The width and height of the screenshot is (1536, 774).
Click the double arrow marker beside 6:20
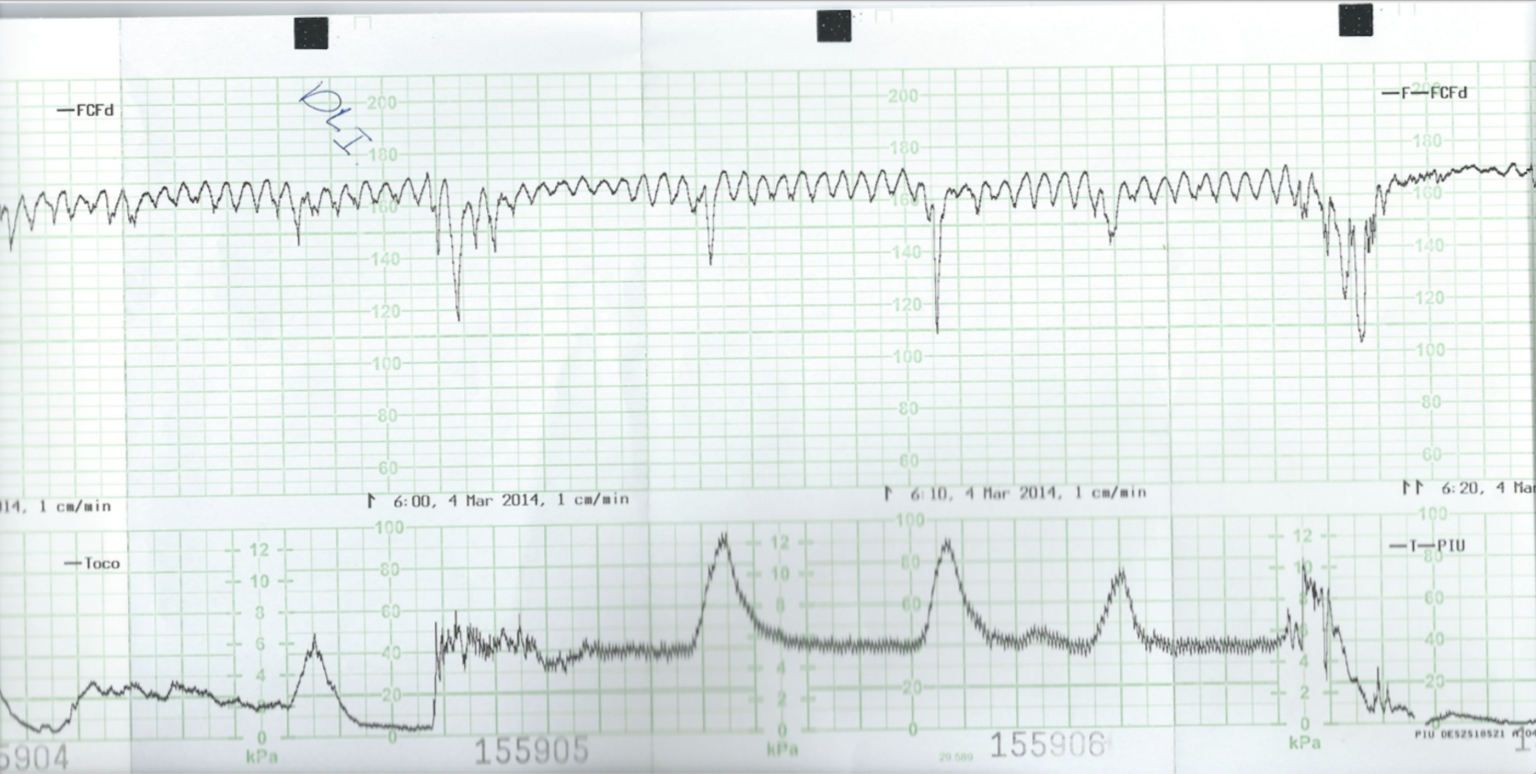click(x=1411, y=488)
